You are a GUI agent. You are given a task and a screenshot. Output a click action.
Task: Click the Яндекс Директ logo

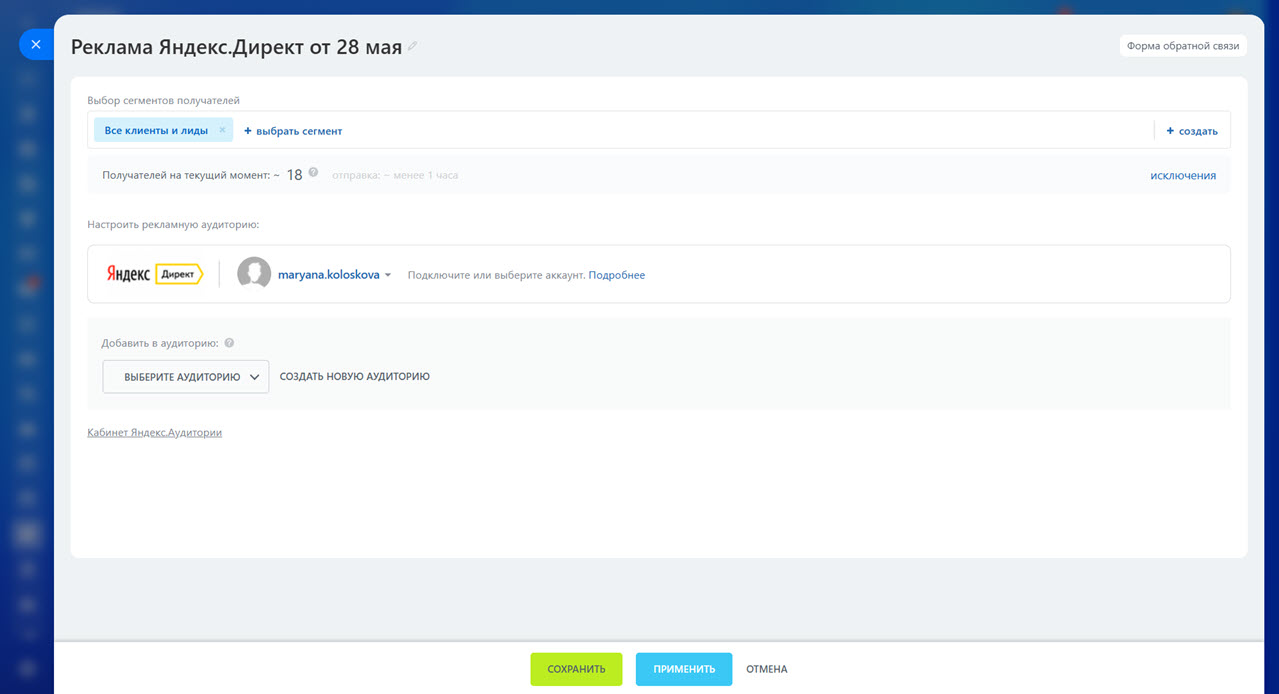pos(155,274)
